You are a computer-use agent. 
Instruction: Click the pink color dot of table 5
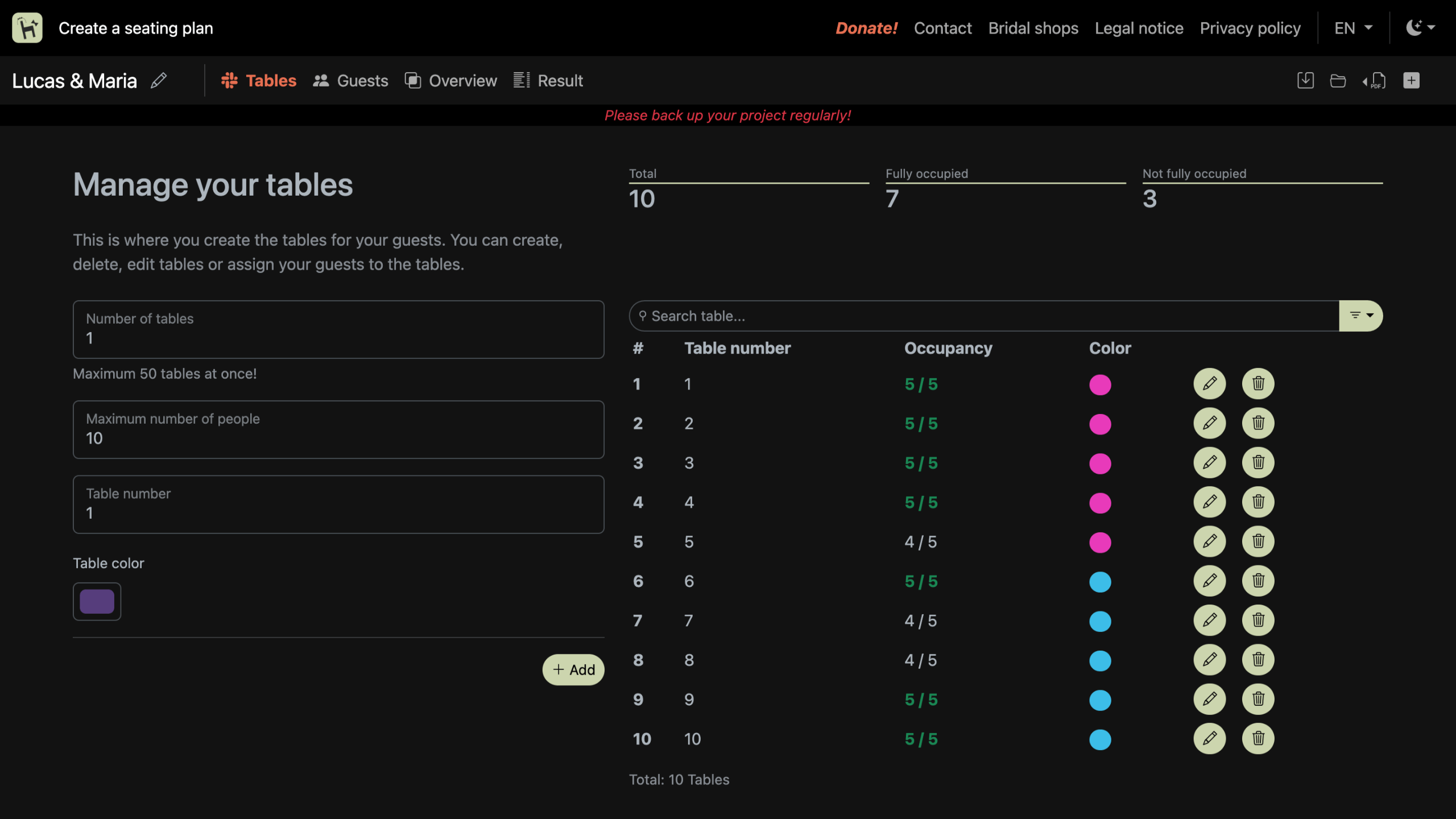point(1100,543)
